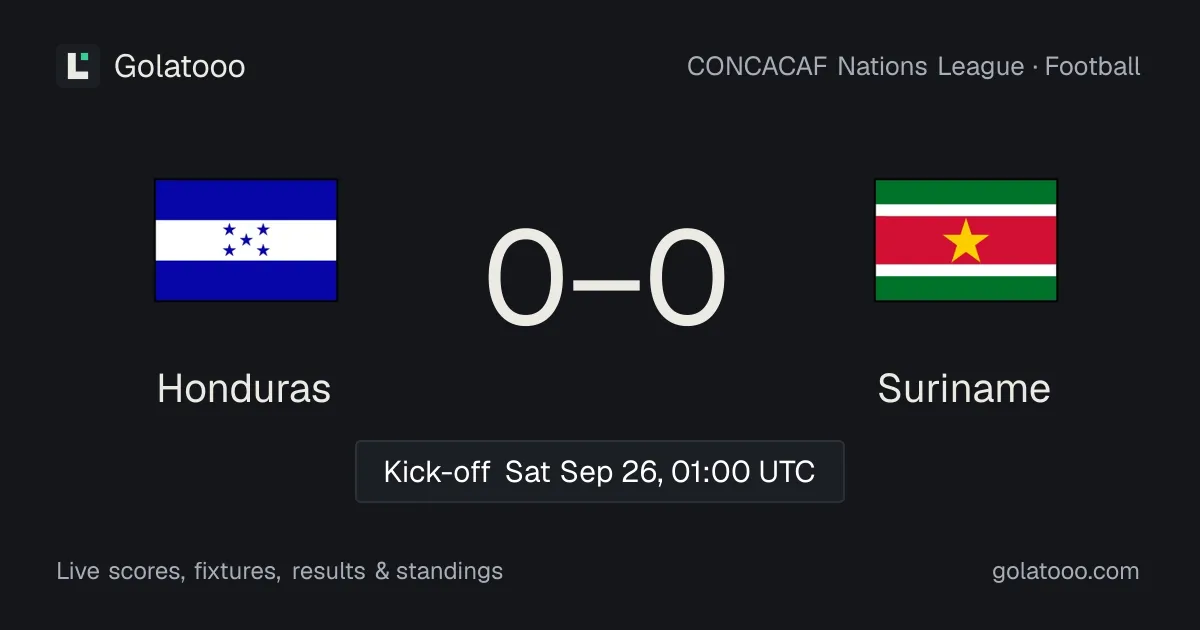Visit the golatooo.com link

point(1066,571)
